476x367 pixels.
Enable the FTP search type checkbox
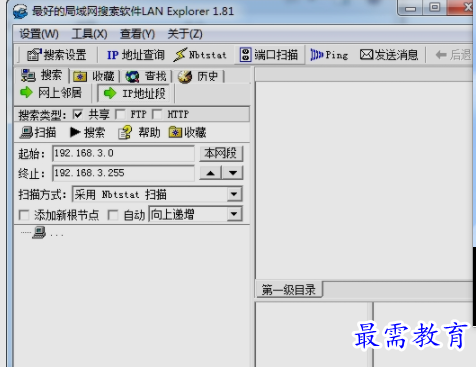coord(120,114)
